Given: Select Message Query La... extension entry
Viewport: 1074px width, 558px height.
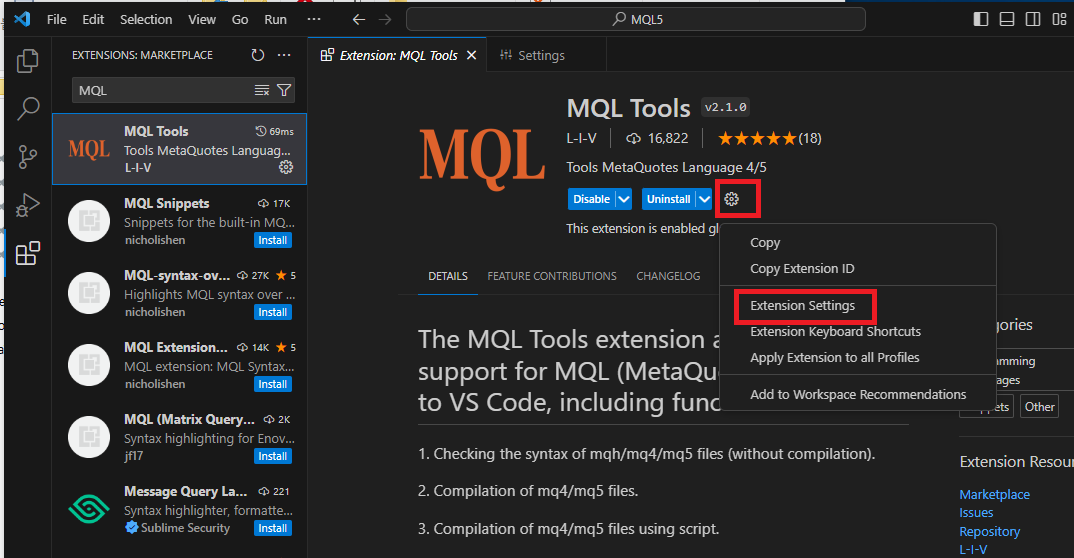Looking at the screenshot, I should (x=179, y=509).
